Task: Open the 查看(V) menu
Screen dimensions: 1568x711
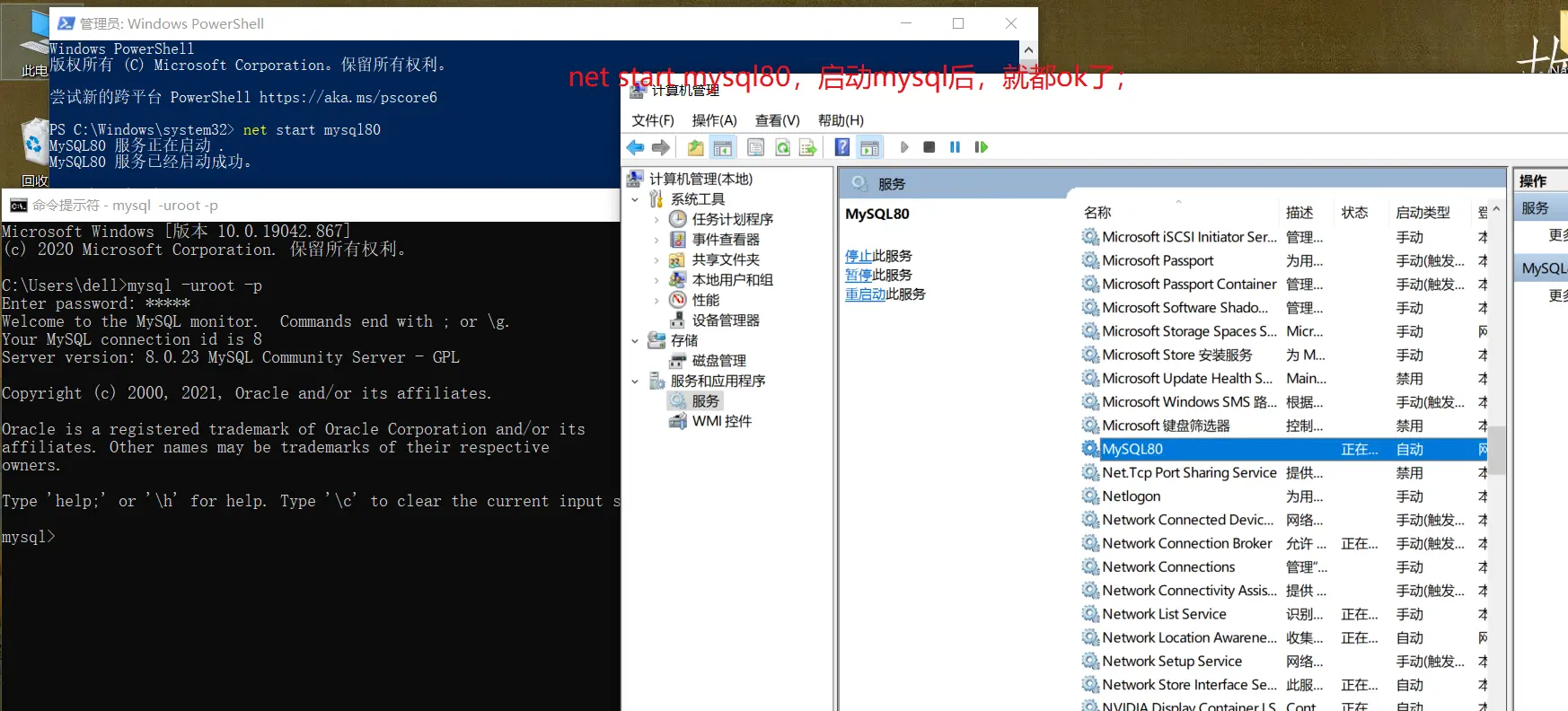Action: (777, 120)
